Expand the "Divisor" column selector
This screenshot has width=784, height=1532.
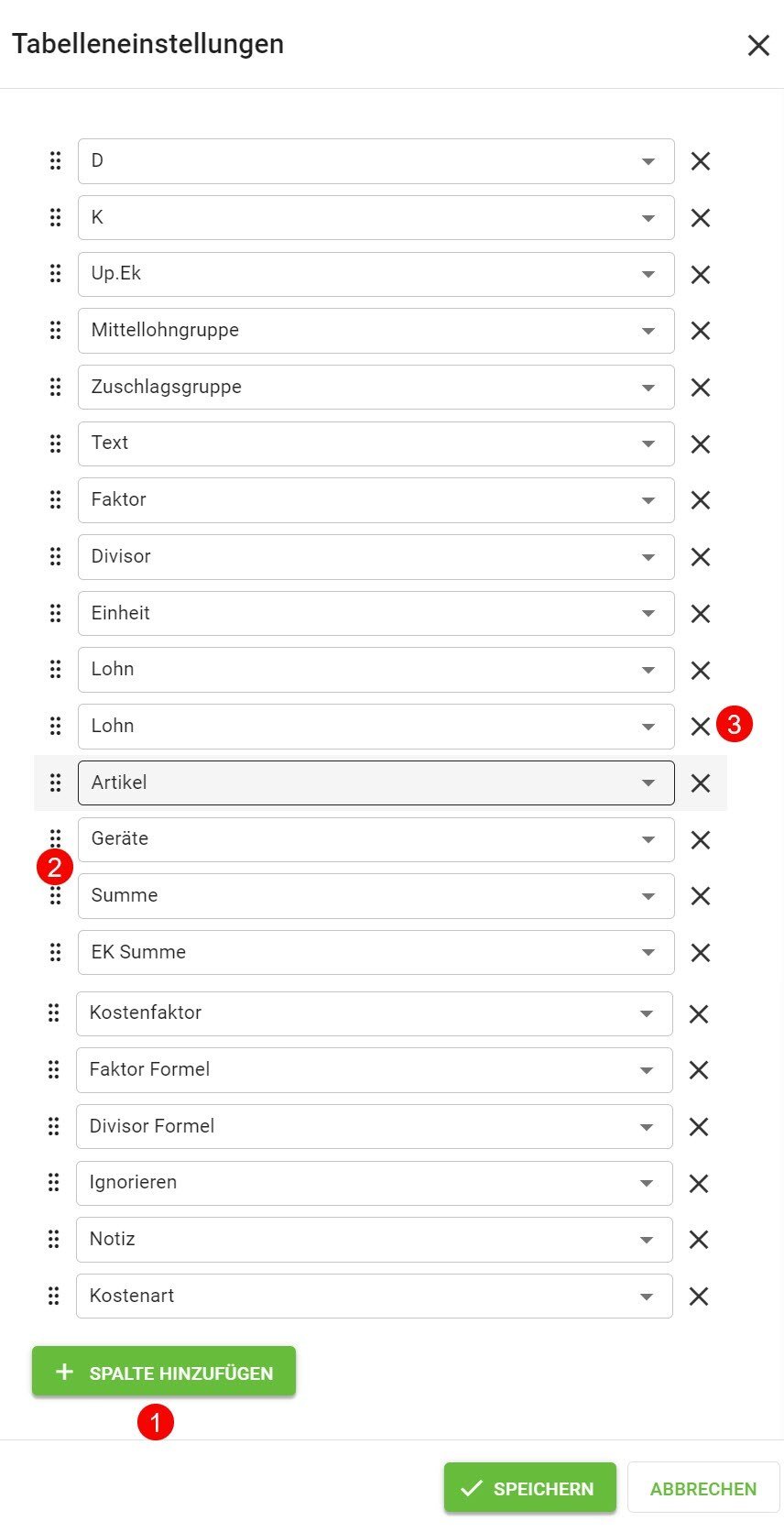tap(648, 556)
